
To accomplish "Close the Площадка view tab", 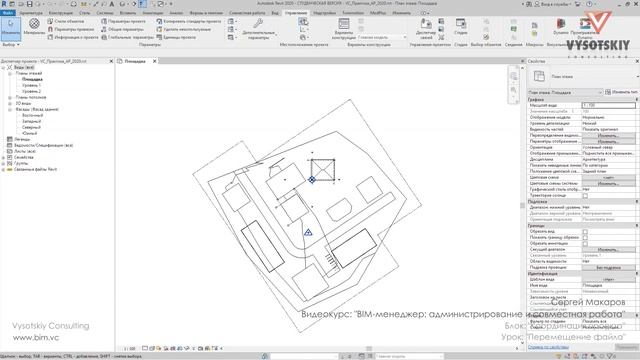I will [x=155, y=61].
